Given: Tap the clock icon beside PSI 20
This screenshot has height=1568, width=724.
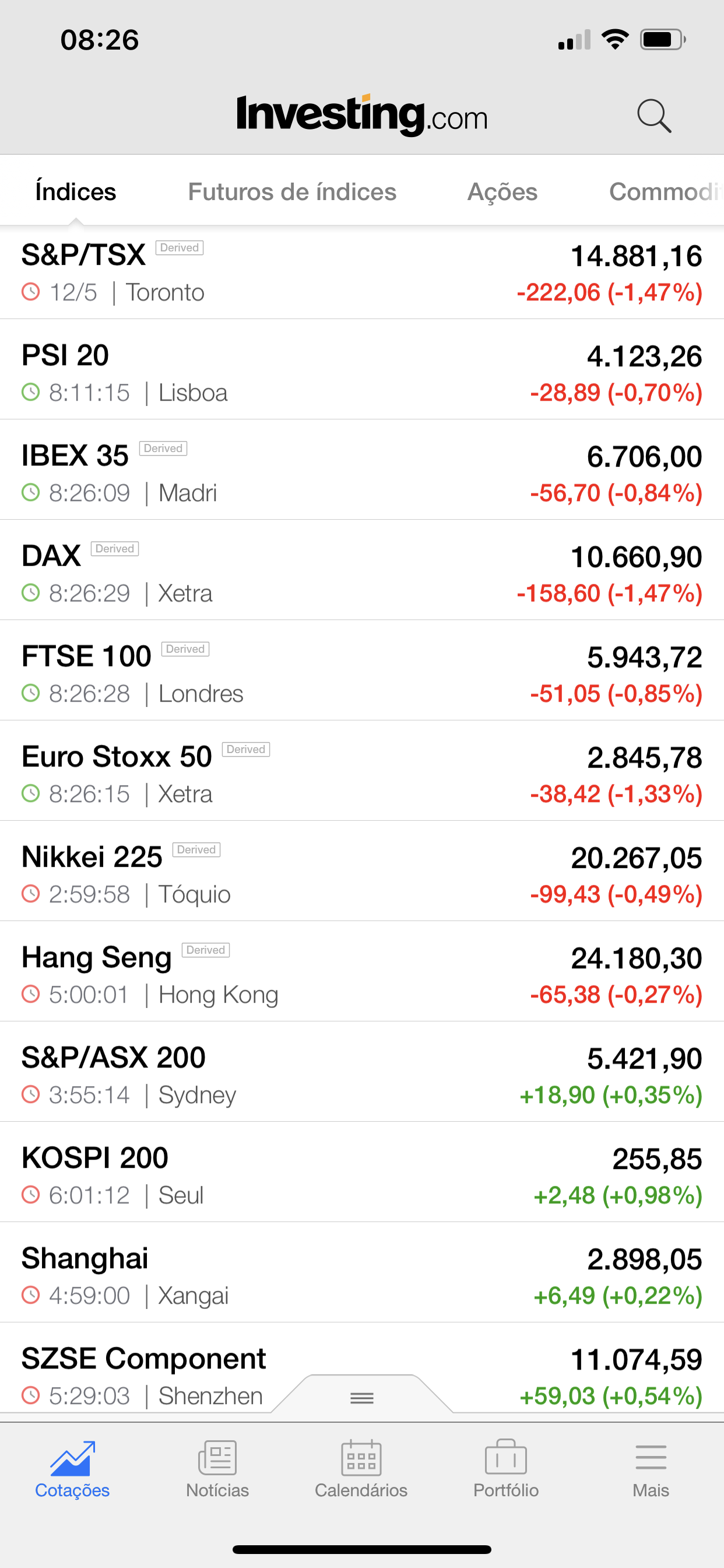Looking at the screenshot, I should click(30, 392).
